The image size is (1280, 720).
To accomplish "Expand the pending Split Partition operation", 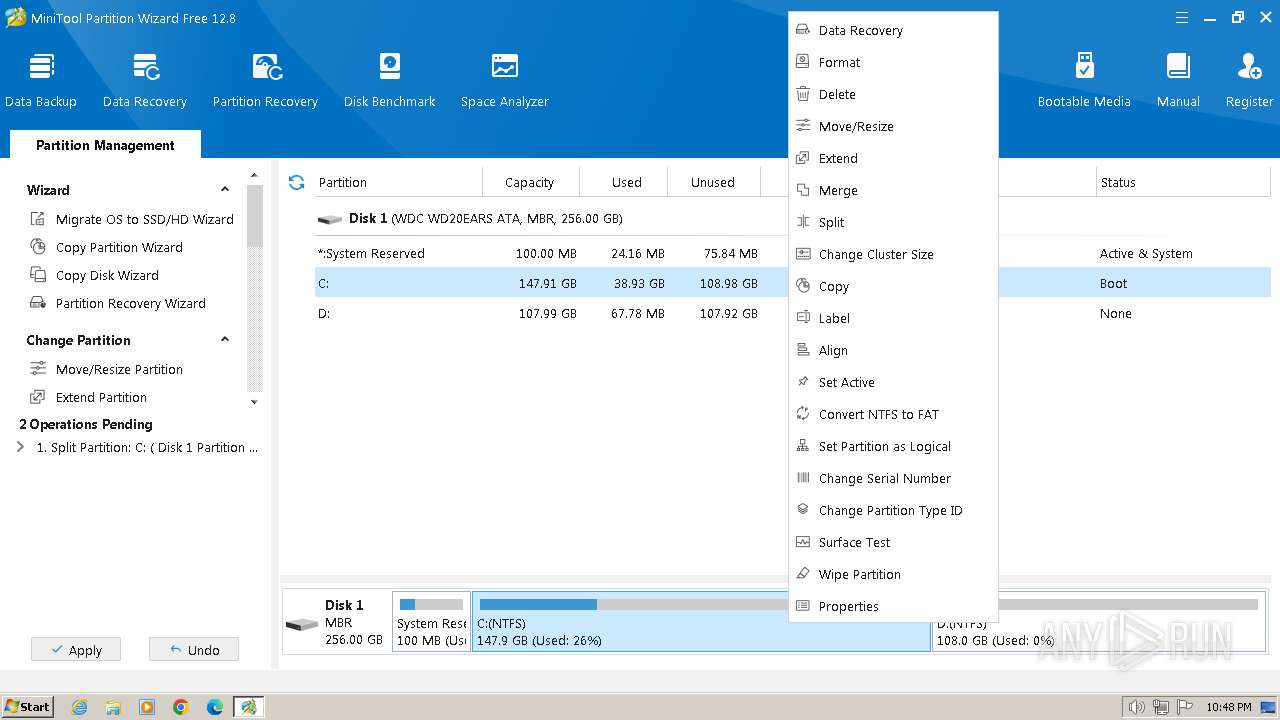I will coord(21,447).
